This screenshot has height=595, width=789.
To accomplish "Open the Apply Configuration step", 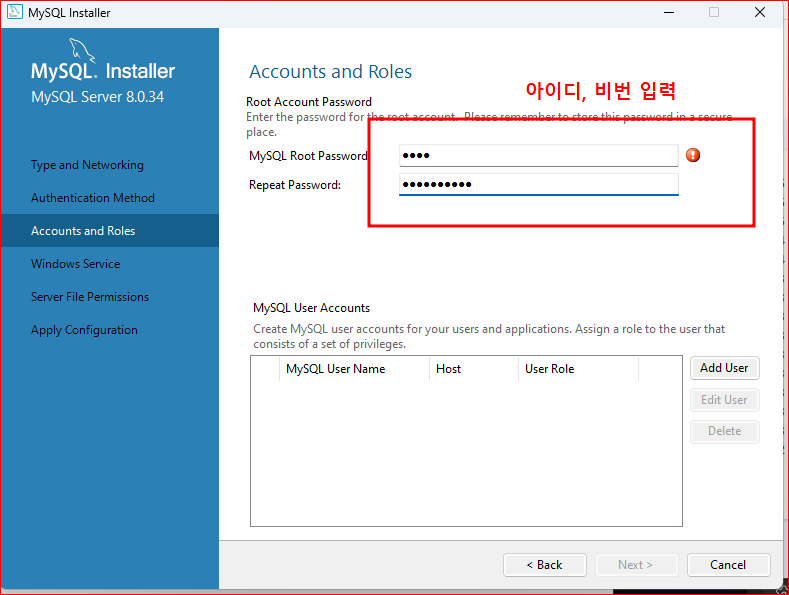I will click(x=84, y=330).
